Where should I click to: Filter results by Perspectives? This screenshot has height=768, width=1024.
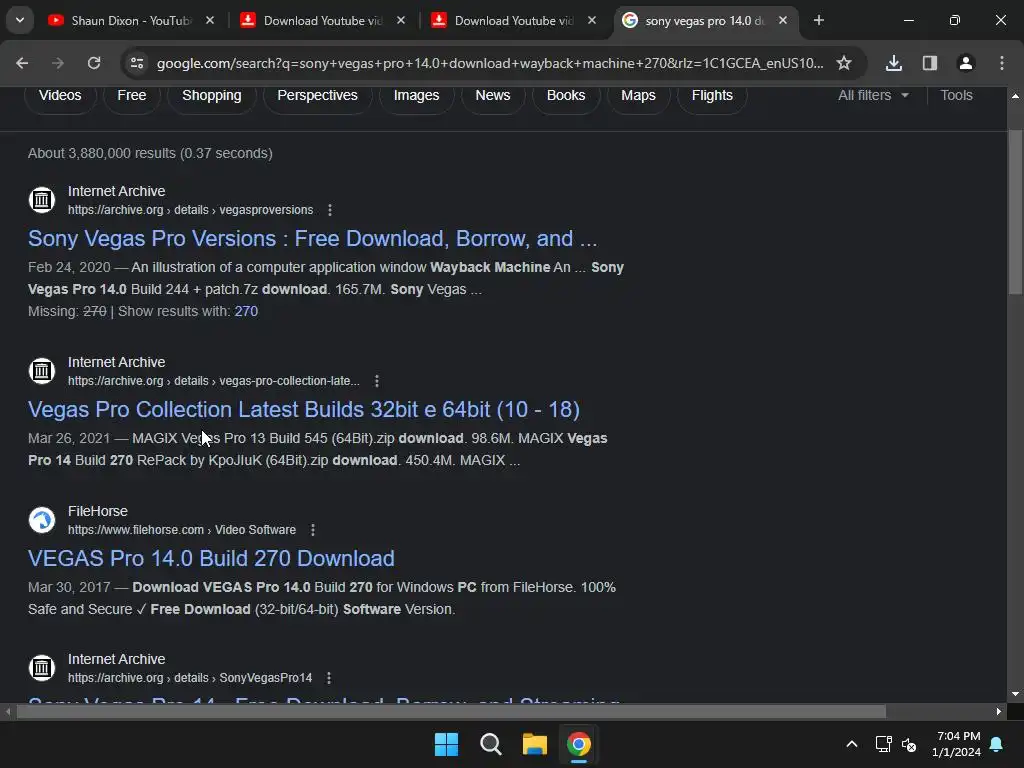coord(317,95)
